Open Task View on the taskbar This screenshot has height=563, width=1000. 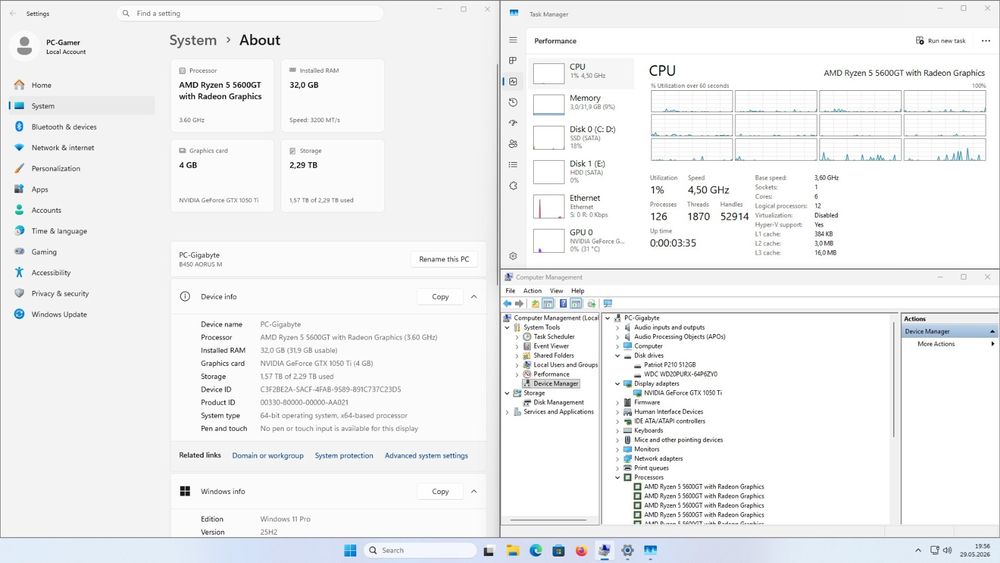pyautogui.click(x=489, y=550)
